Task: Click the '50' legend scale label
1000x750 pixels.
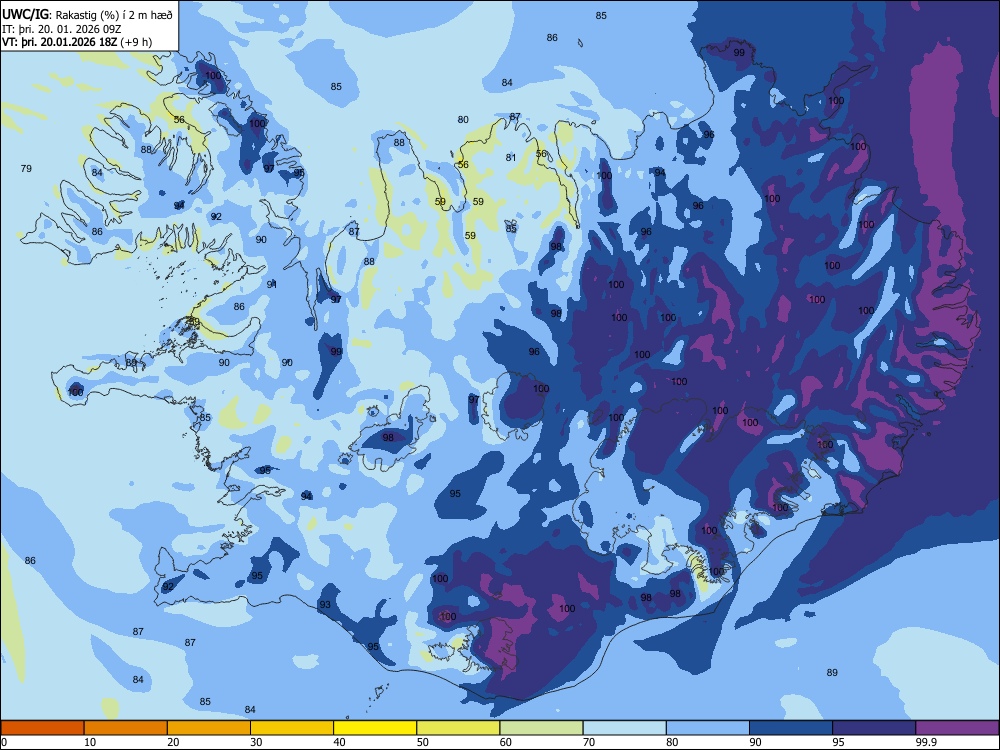Action: point(422,742)
